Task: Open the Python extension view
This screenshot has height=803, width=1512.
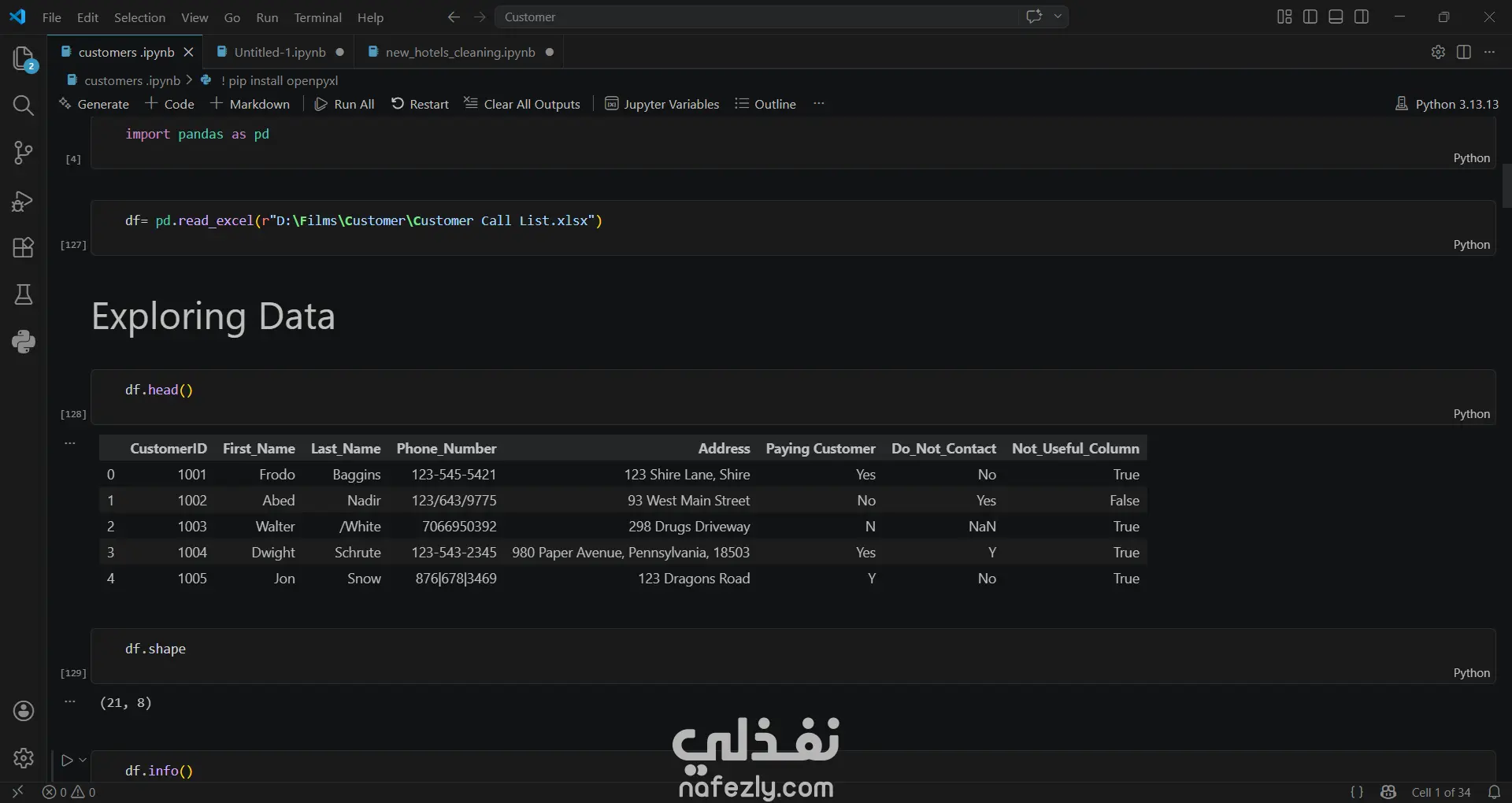Action: [x=24, y=342]
